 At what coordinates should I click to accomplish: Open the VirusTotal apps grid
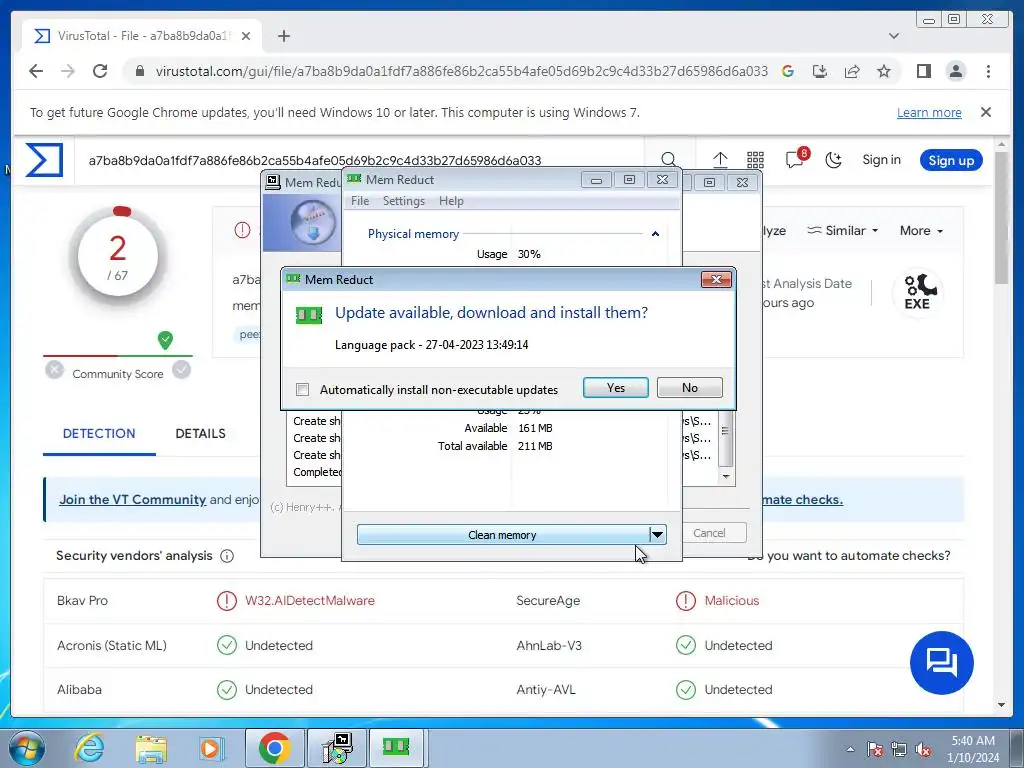point(756,159)
